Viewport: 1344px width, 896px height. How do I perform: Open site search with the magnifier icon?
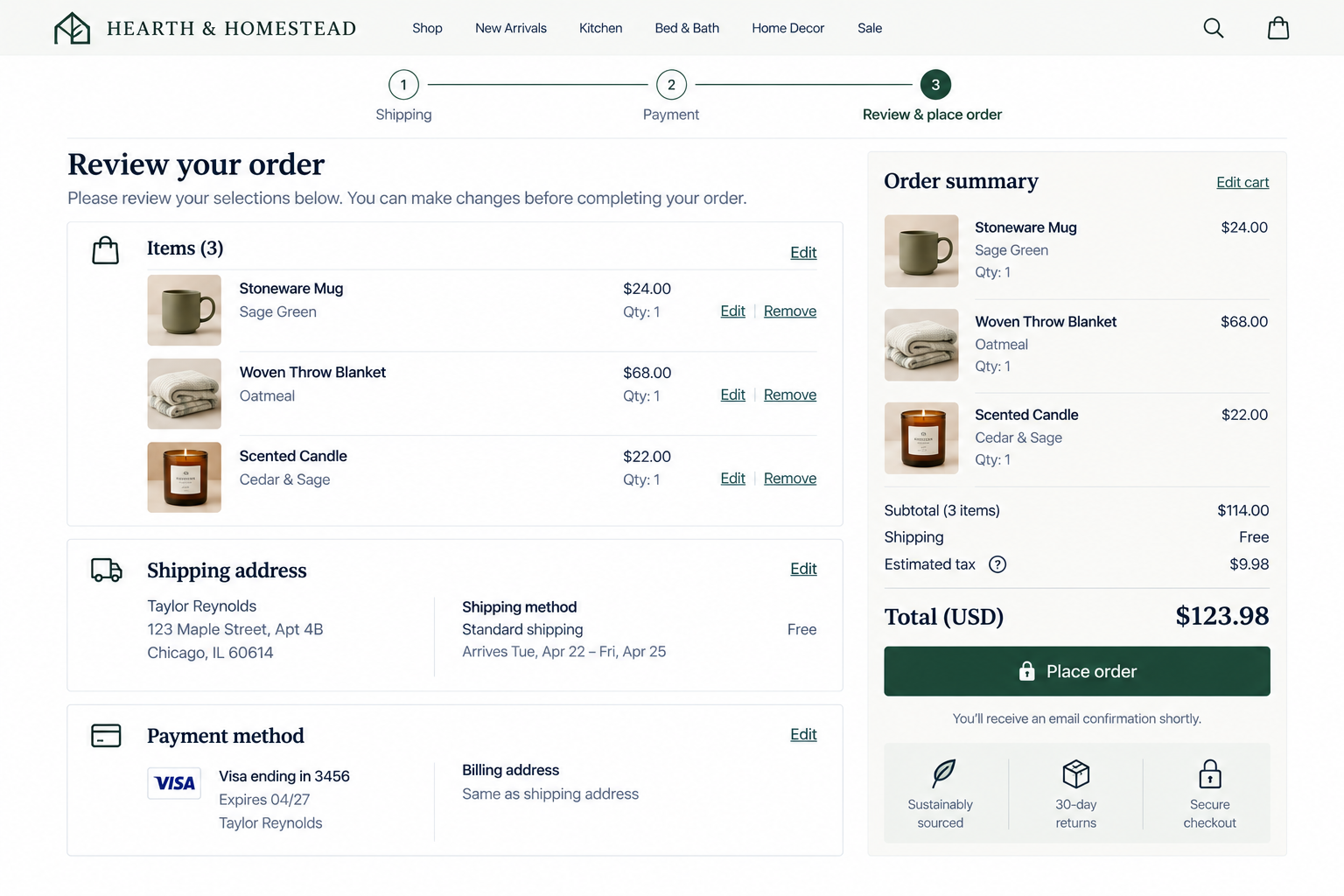[1213, 28]
